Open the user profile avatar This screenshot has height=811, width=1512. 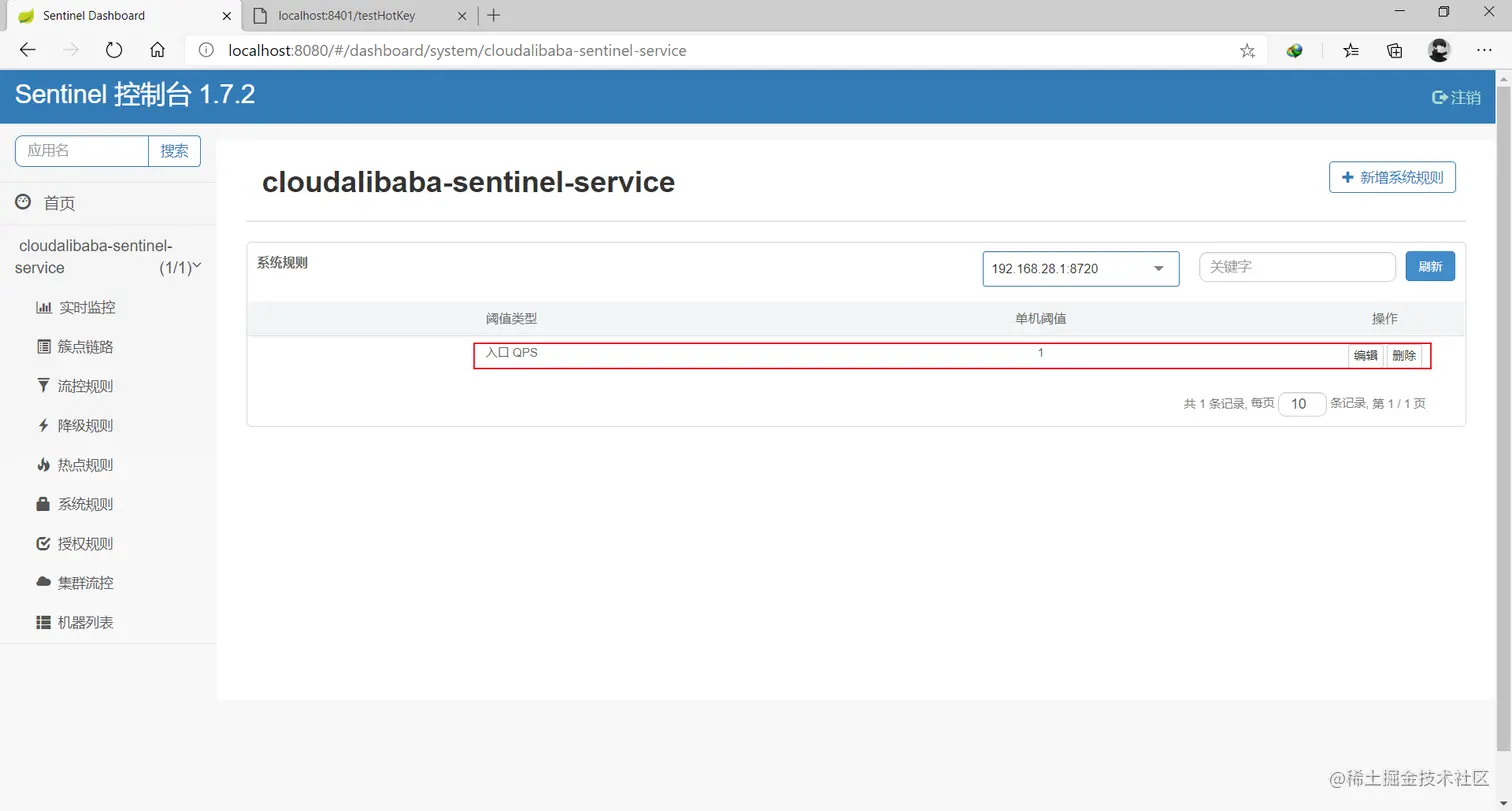coord(1439,50)
